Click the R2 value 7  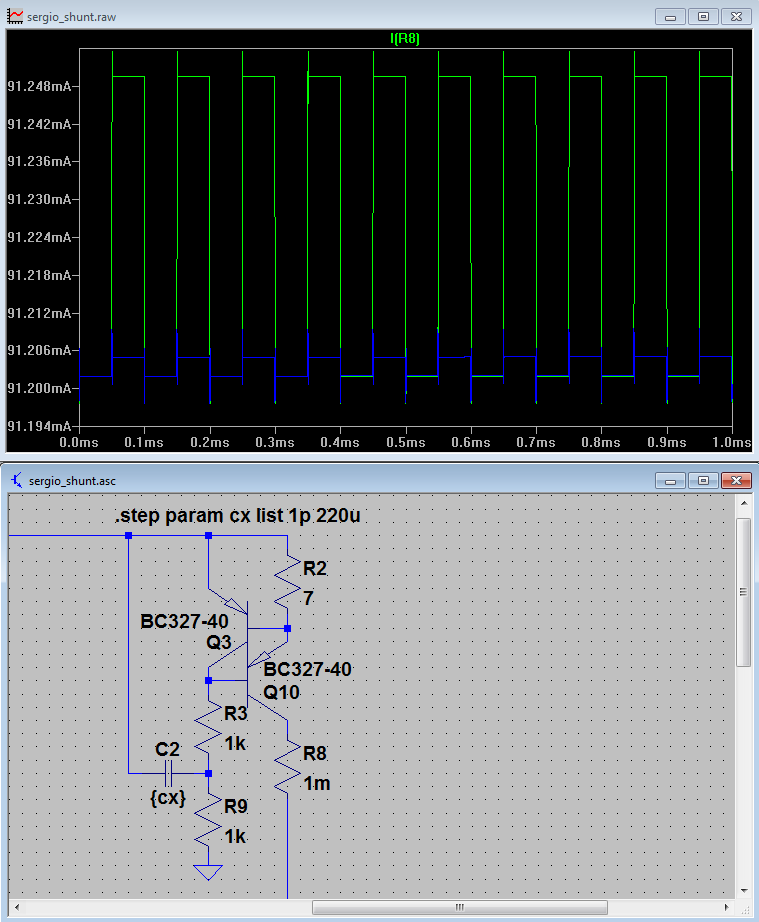(309, 599)
